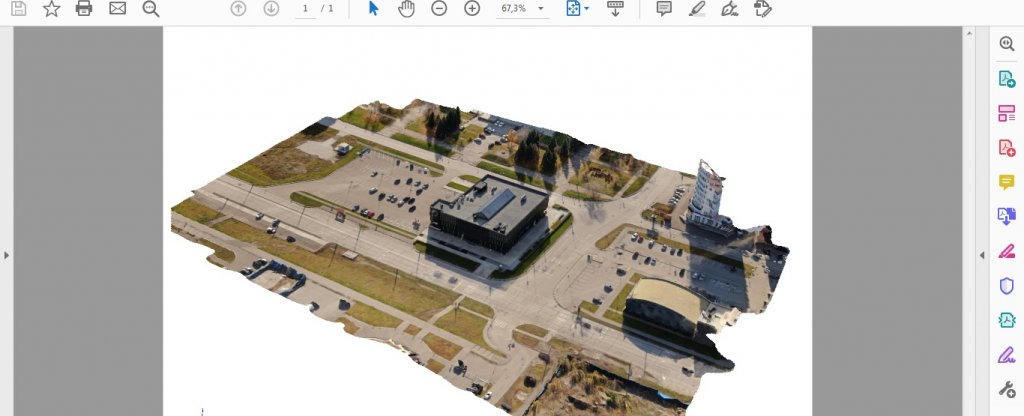The image size is (1024, 416).
Task: Open the zoom level dropdown arrow
Action: click(541, 8)
